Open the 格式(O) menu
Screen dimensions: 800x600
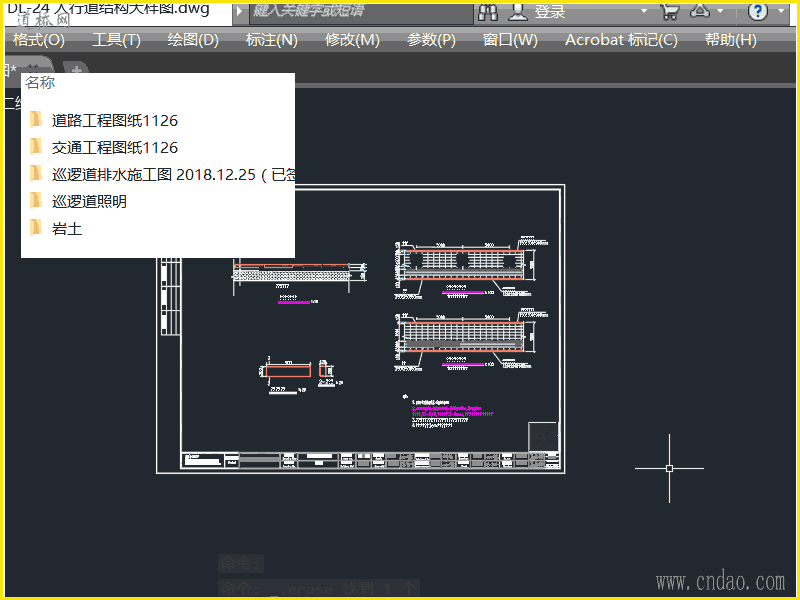(x=39, y=40)
